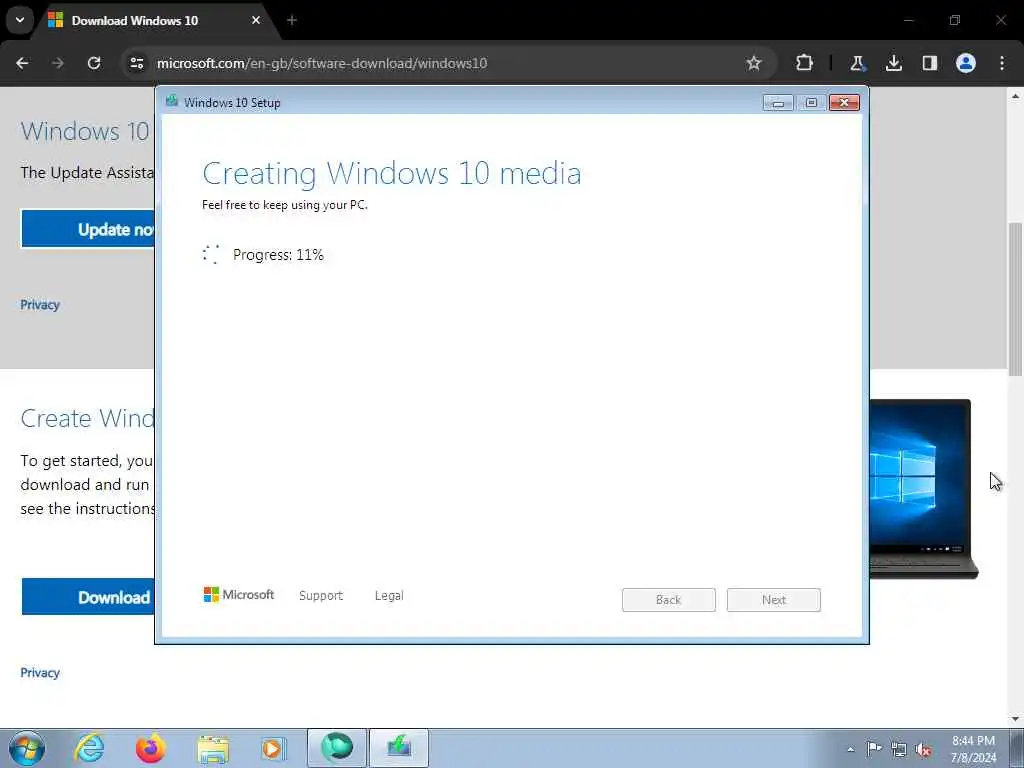Viewport: 1024px width, 768px height.
Task: Click the Back button in Setup
Action: (669, 600)
